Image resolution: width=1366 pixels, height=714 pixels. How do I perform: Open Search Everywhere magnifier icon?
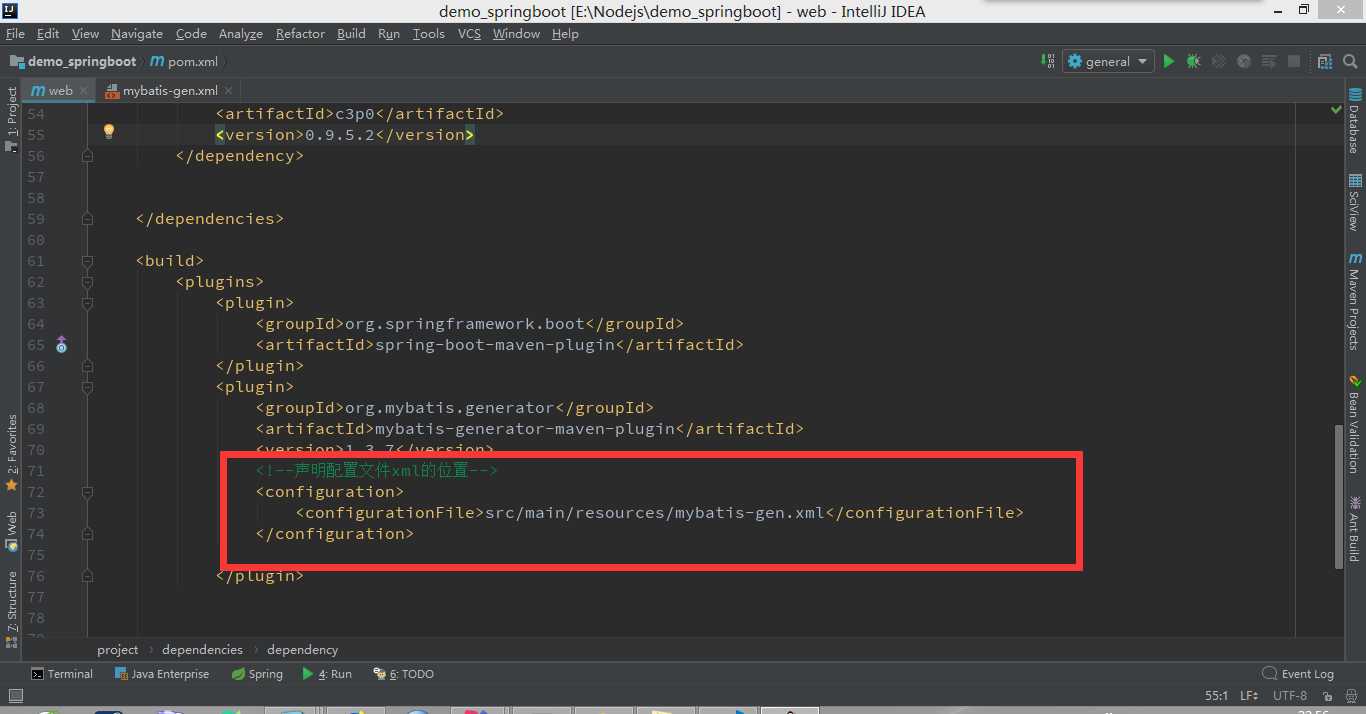coord(1352,61)
